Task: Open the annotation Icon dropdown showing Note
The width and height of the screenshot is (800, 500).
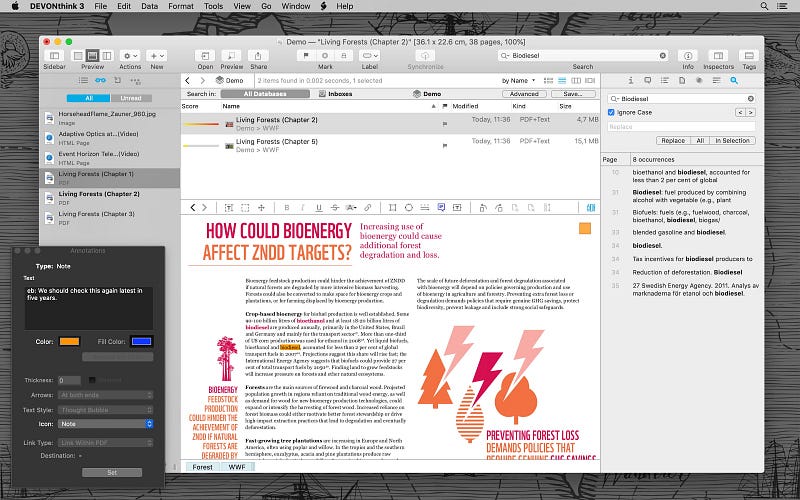Action: point(105,424)
